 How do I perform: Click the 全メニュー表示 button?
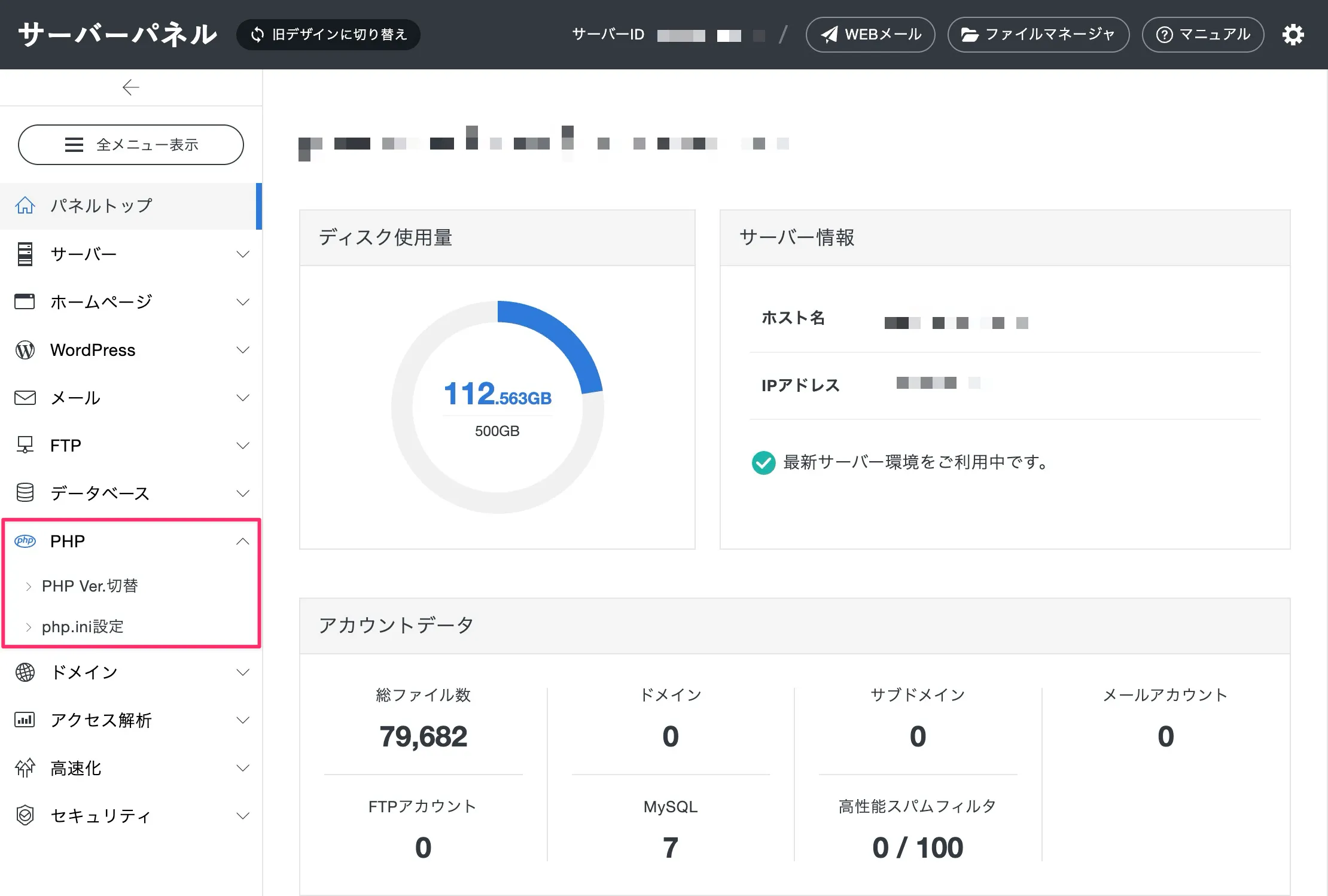tap(131, 145)
